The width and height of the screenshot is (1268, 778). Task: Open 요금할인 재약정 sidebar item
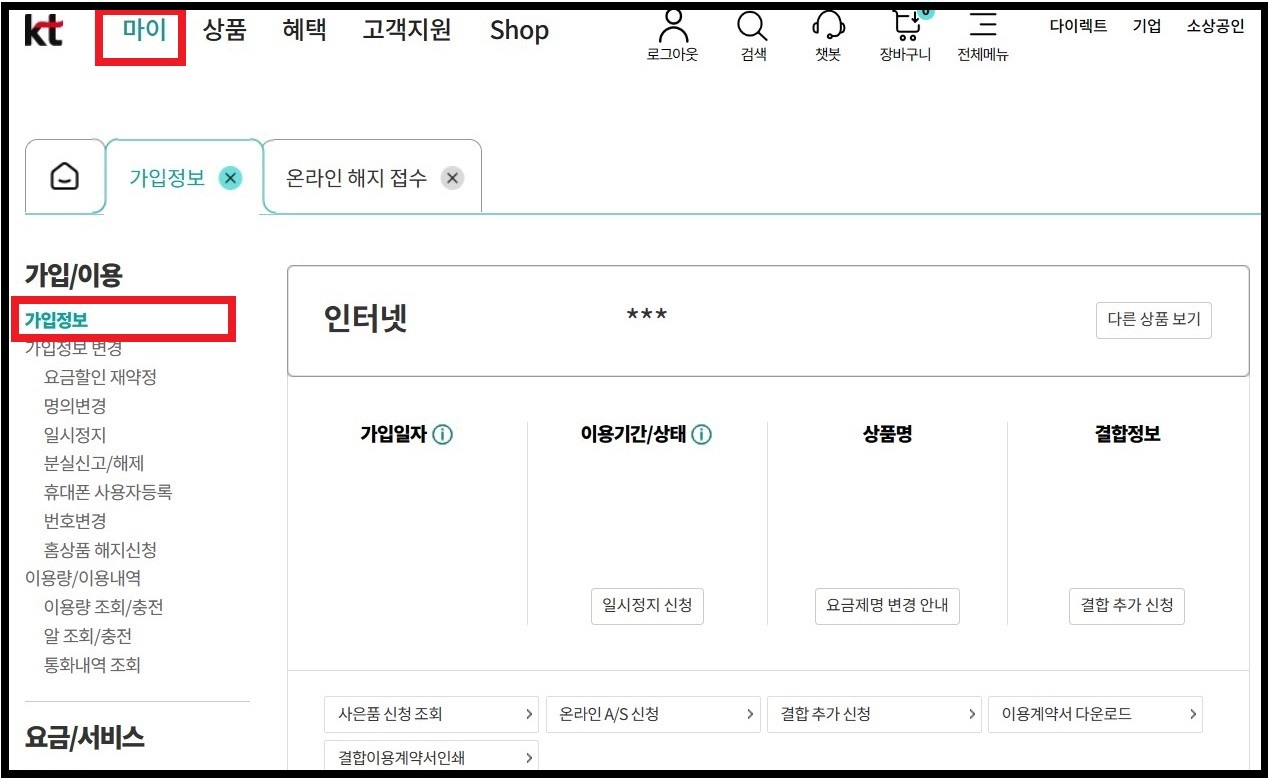(x=100, y=377)
